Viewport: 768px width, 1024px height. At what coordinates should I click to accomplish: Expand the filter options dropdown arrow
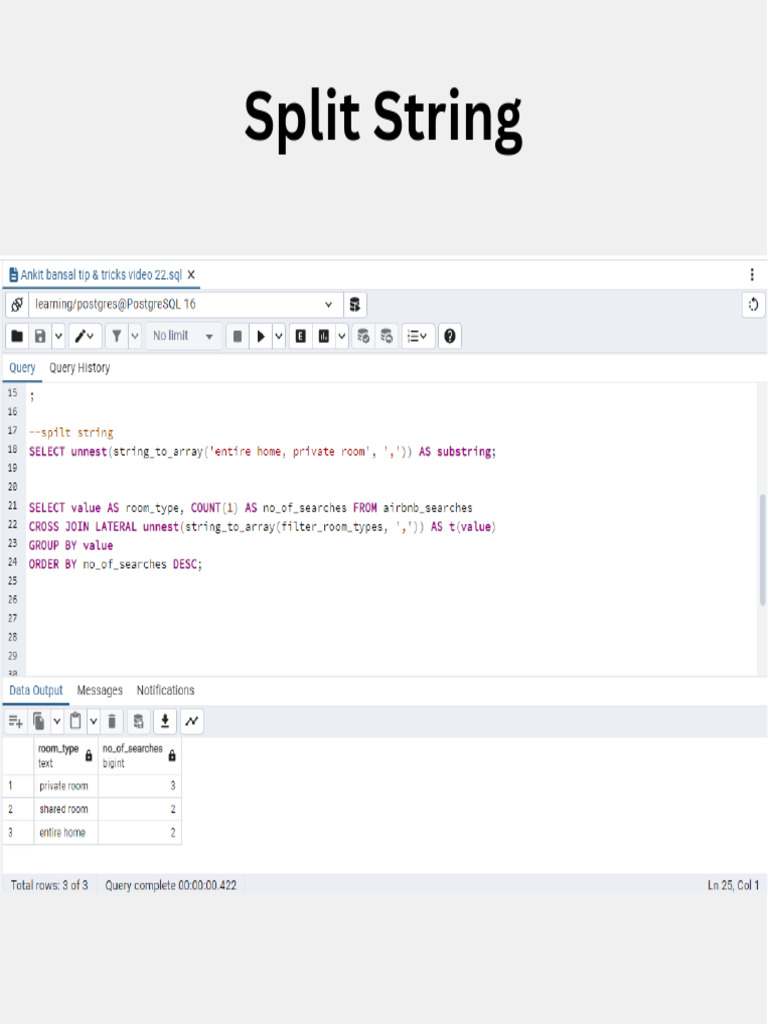[x=135, y=337]
